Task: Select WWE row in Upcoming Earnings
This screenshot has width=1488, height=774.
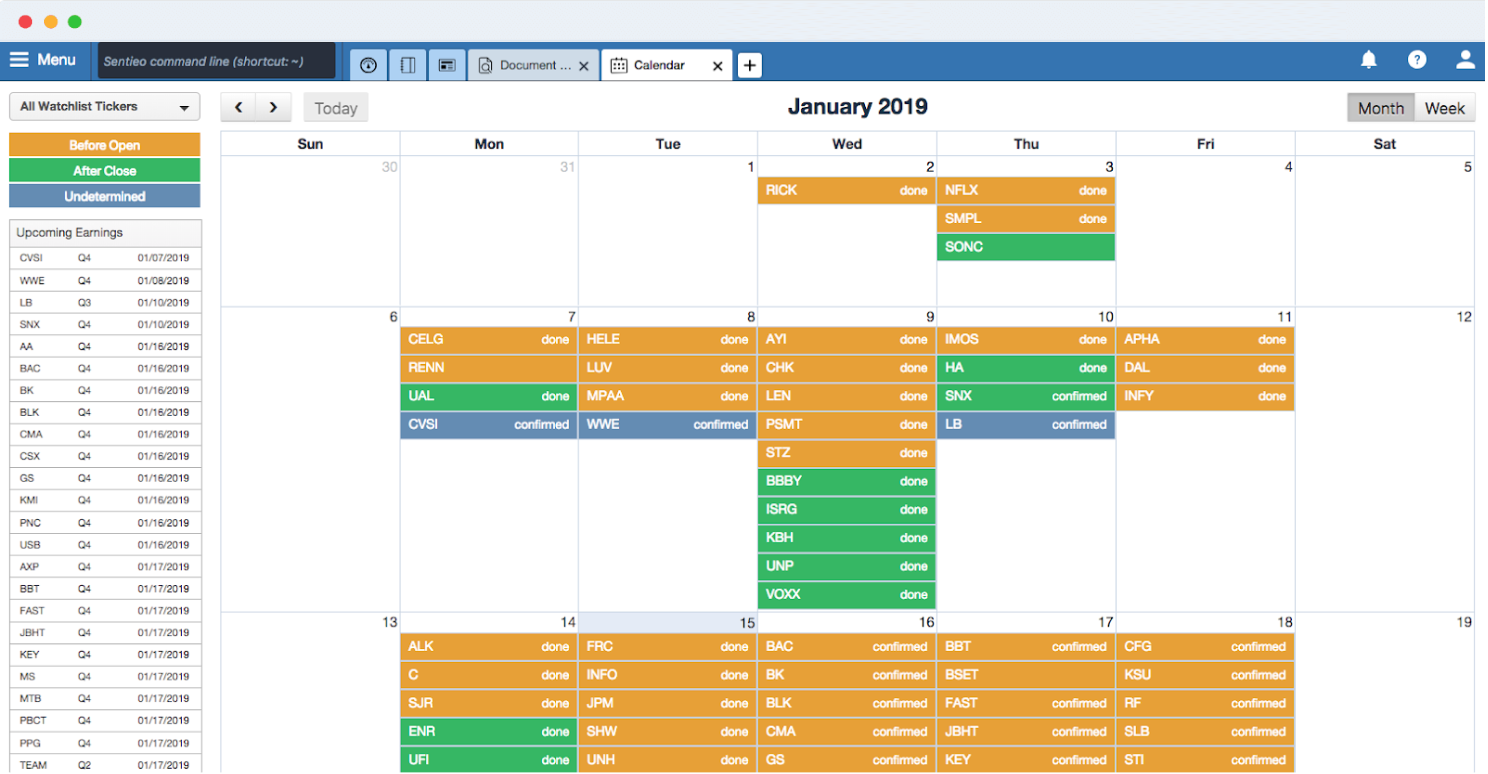Action: click(105, 280)
